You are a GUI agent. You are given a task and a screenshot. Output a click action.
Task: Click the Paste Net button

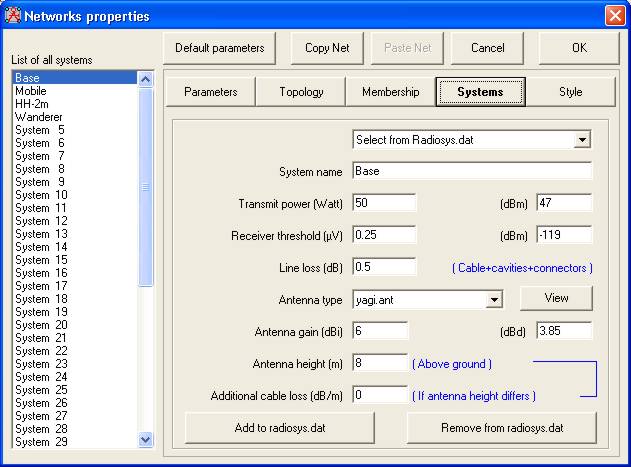(x=407, y=48)
